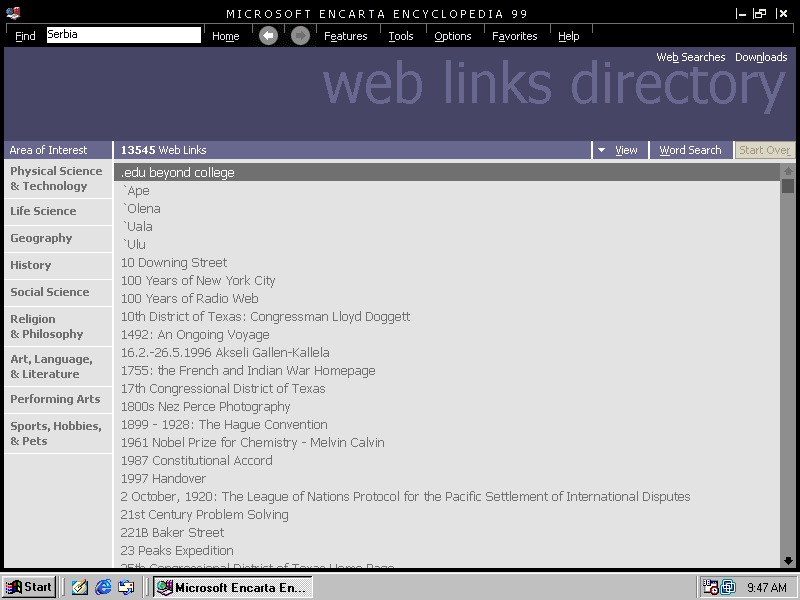Open the Encarta system menu icon
Image resolution: width=800 pixels, height=600 pixels.
coord(13,13)
